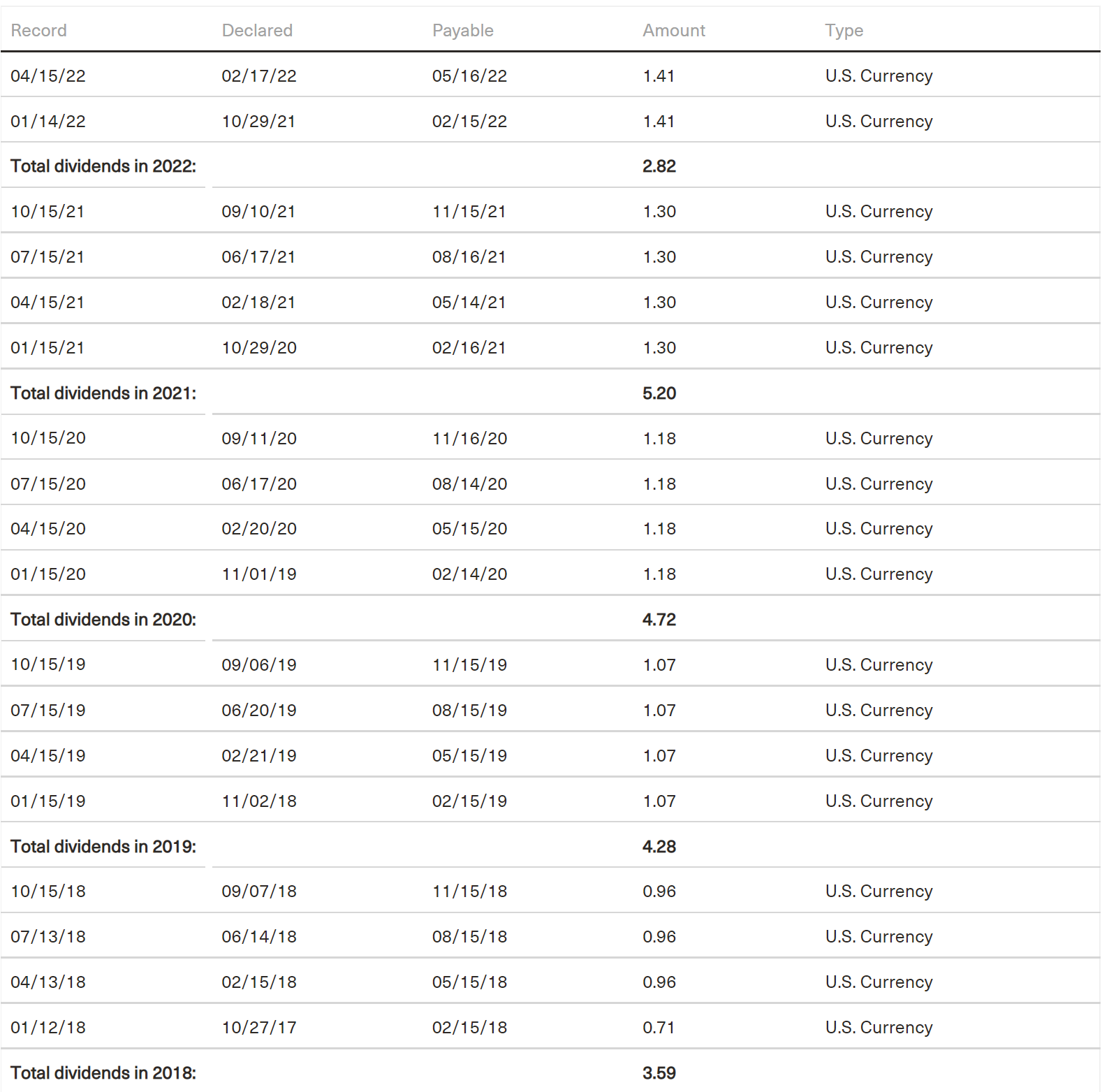Select record date 01/12/18
This screenshot has height=1092, width=1102.
pos(48,1028)
